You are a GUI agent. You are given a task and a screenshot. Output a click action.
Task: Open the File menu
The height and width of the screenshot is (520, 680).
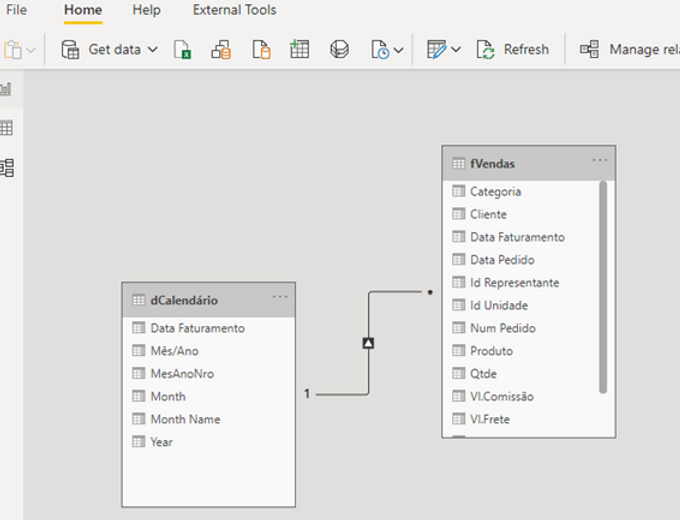tap(16, 10)
